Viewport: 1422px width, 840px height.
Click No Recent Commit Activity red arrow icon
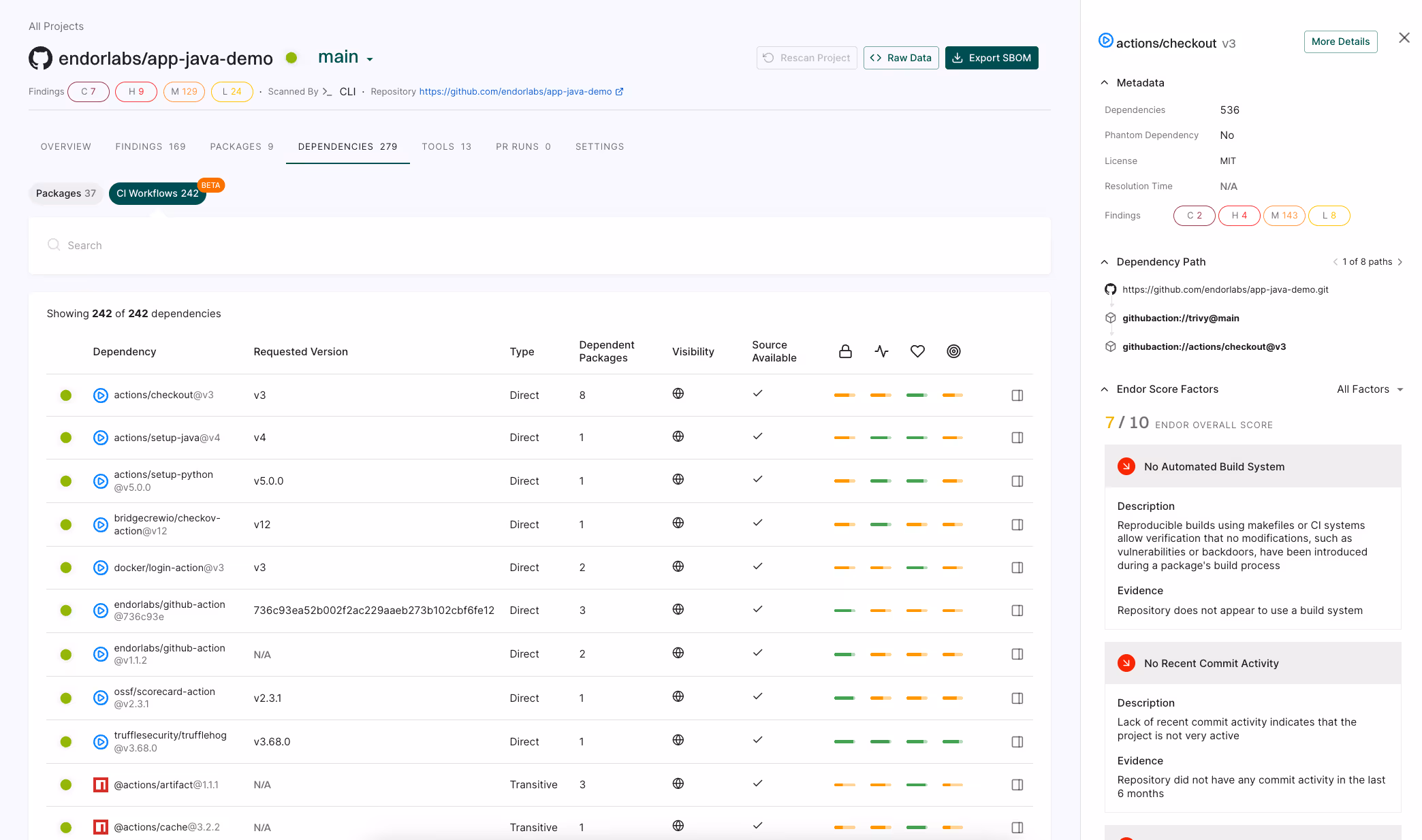[x=1126, y=663]
